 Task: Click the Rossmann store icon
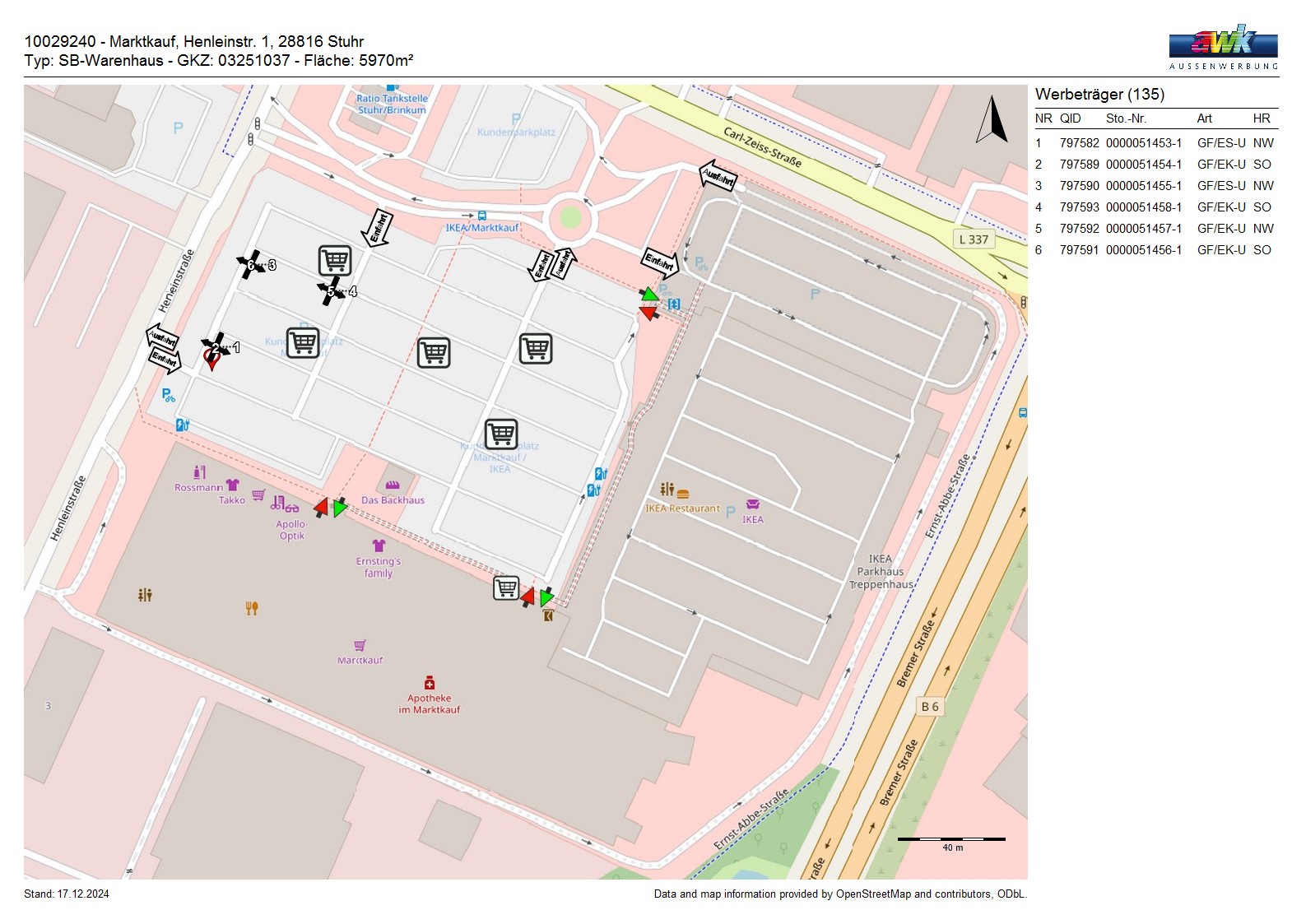[199, 472]
